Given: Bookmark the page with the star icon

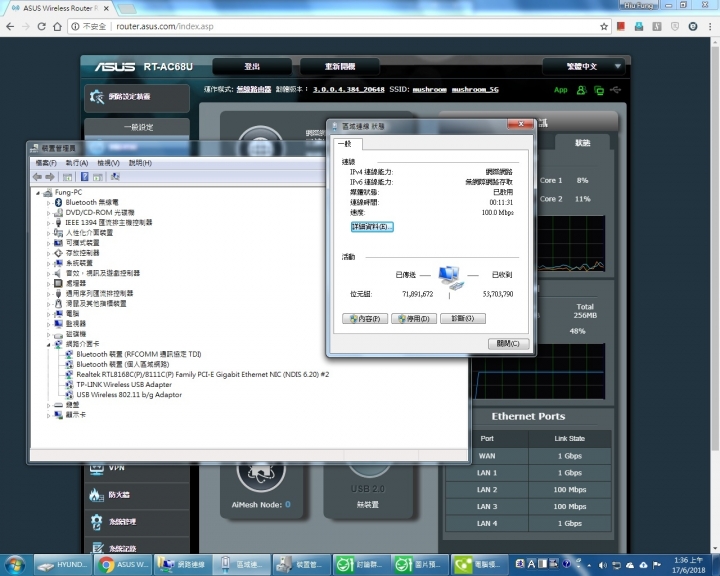Looking at the screenshot, I should pos(604,27).
